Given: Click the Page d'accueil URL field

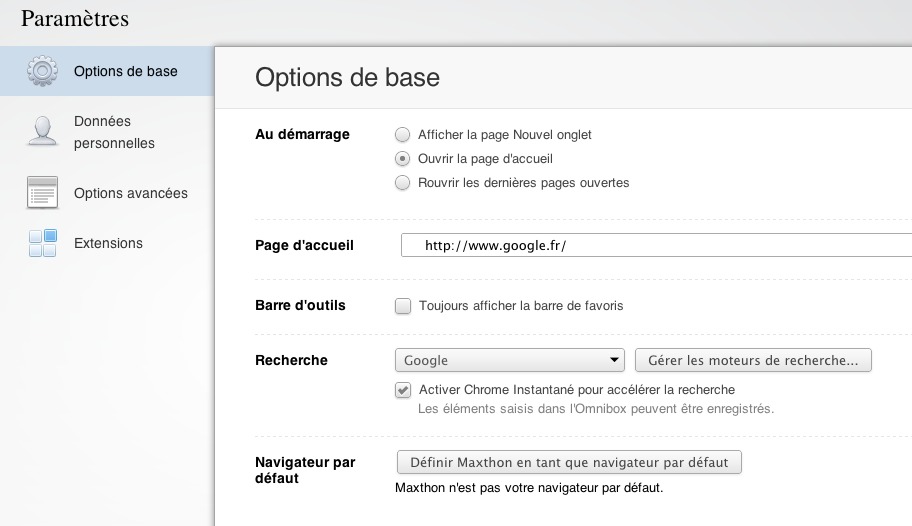Looking at the screenshot, I should [x=656, y=245].
